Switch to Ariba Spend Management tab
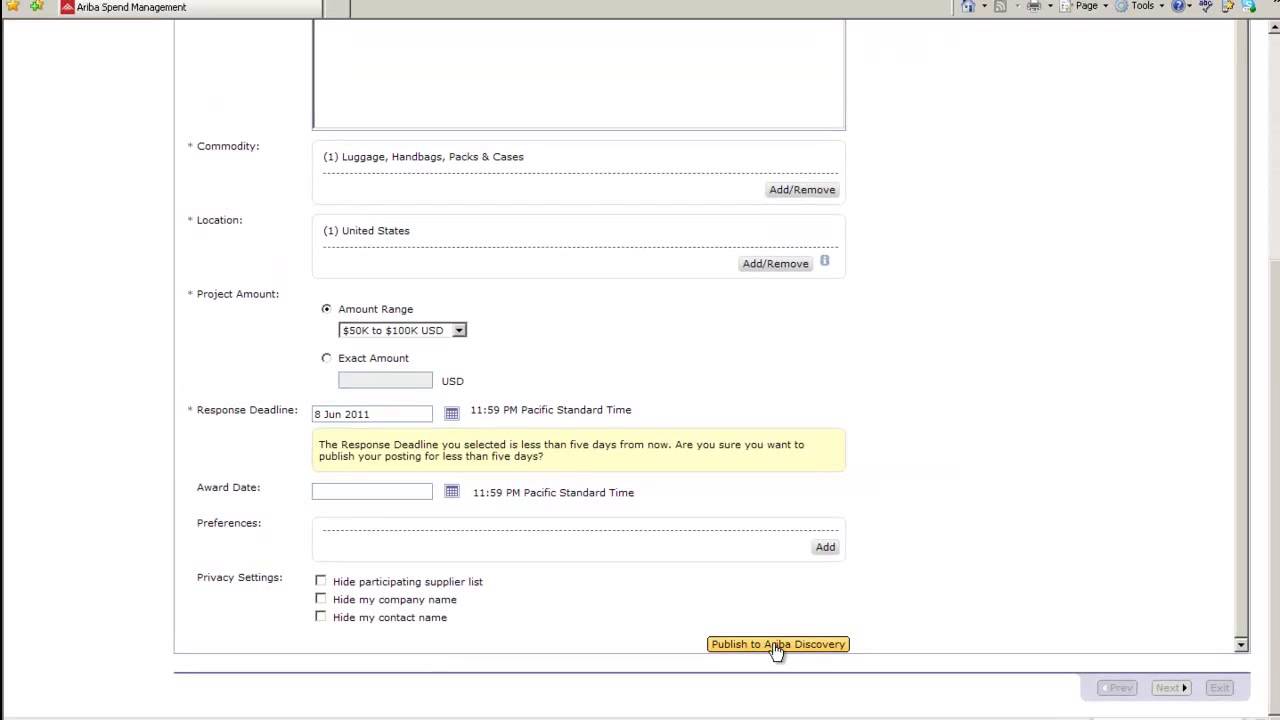The width and height of the screenshot is (1280, 720). pyautogui.click(x=188, y=7)
